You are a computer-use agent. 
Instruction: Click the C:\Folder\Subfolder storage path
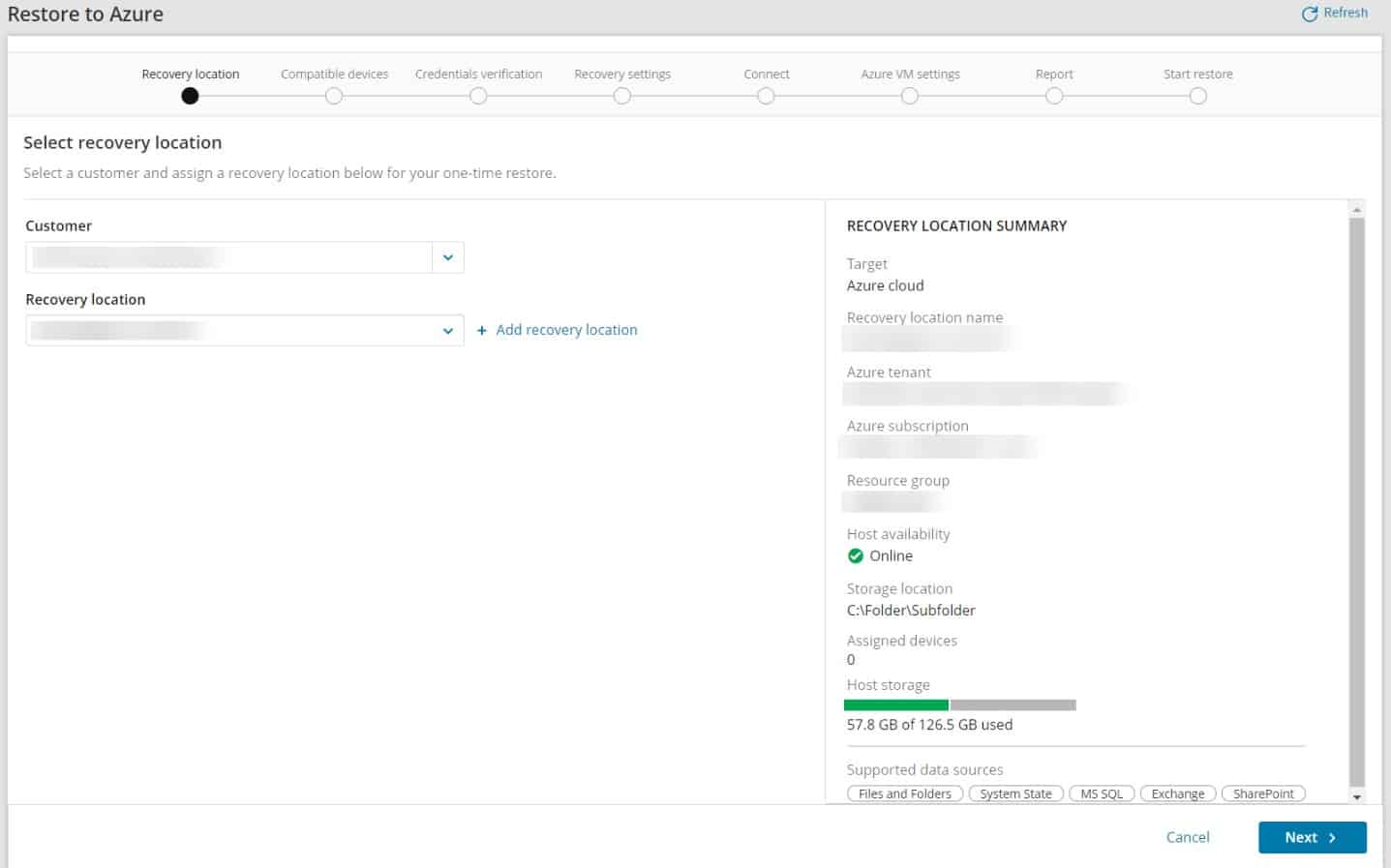[911, 611]
